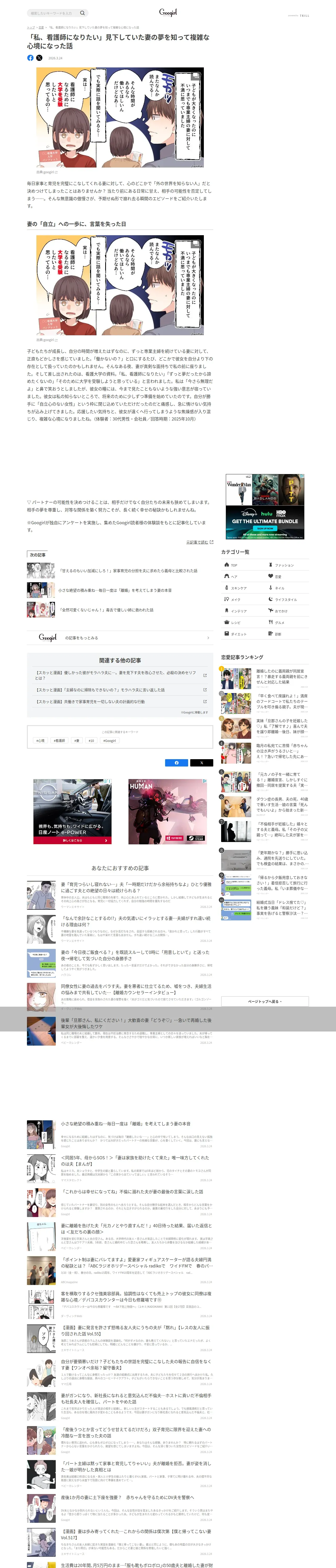Open the スキンケア category bottle icon
336x1568 pixels.
click(x=227, y=588)
